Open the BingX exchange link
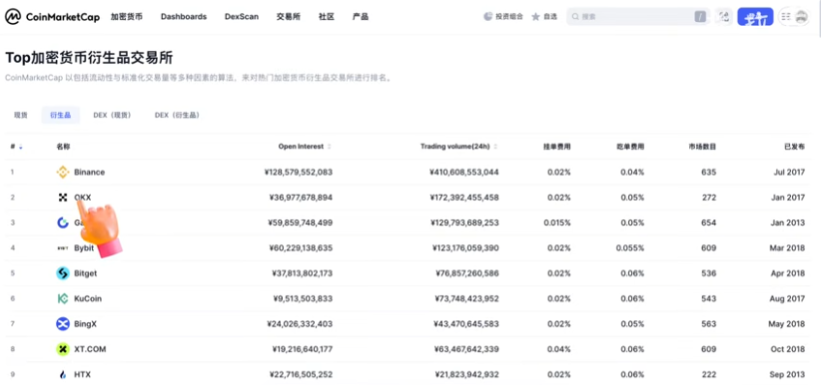Image resolution: width=821 pixels, height=385 pixels. (x=85, y=324)
